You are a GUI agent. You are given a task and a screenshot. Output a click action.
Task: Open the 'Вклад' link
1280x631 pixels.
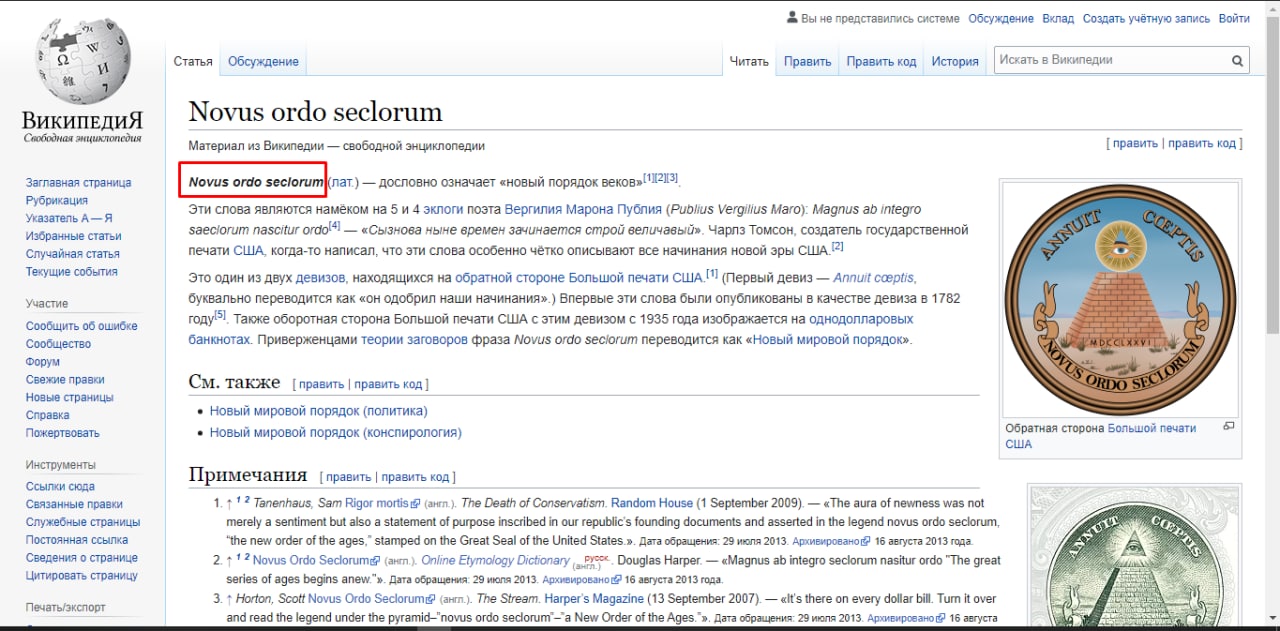1058,19
